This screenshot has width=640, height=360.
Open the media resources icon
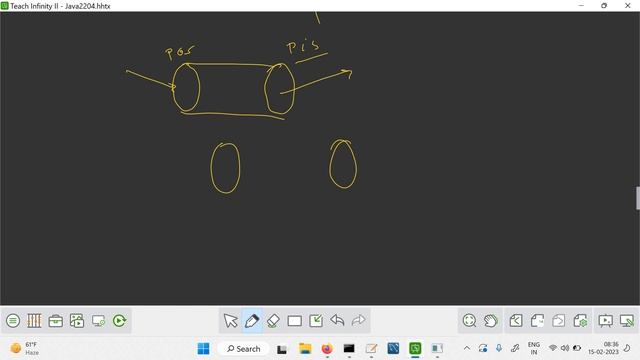tap(77, 321)
